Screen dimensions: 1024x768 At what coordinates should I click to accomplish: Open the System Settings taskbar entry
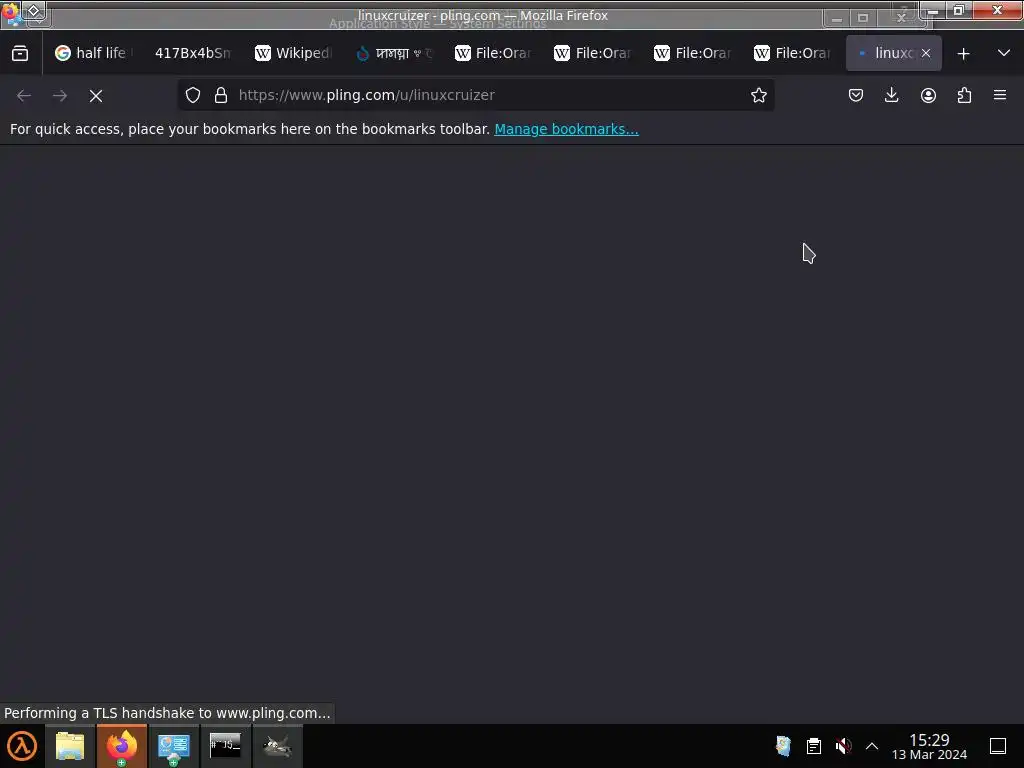tap(174, 746)
